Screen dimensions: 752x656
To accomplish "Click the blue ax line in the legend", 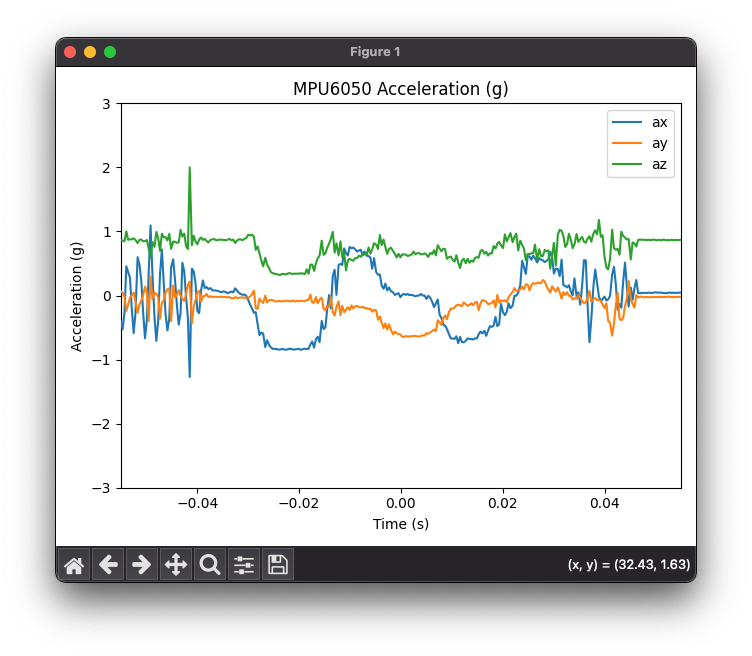I will coord(627,122).
